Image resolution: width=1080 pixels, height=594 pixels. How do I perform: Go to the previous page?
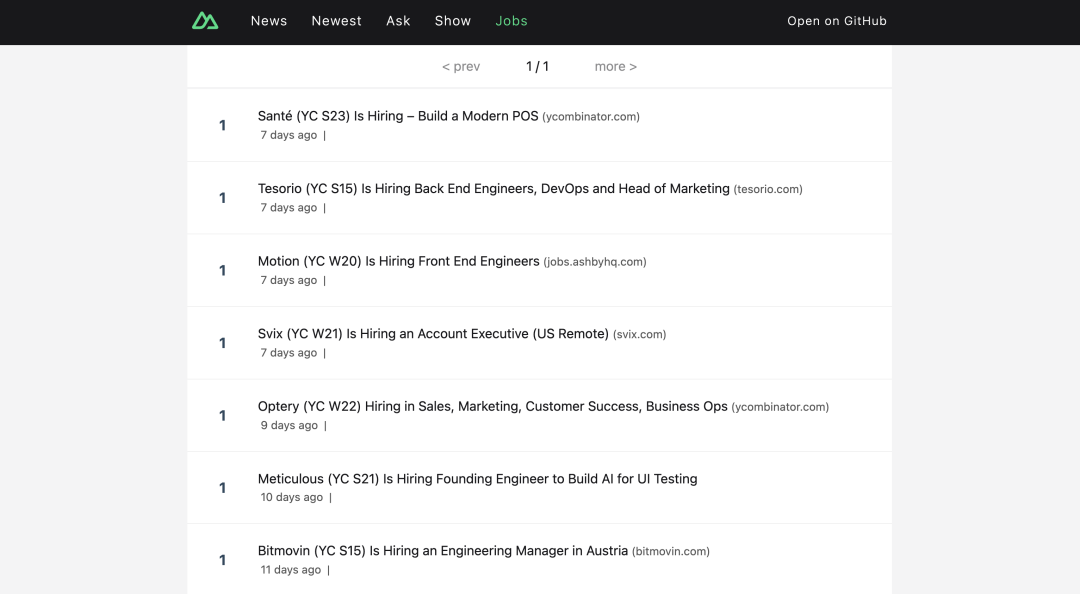pyautogui.click(x=461, y=67)
